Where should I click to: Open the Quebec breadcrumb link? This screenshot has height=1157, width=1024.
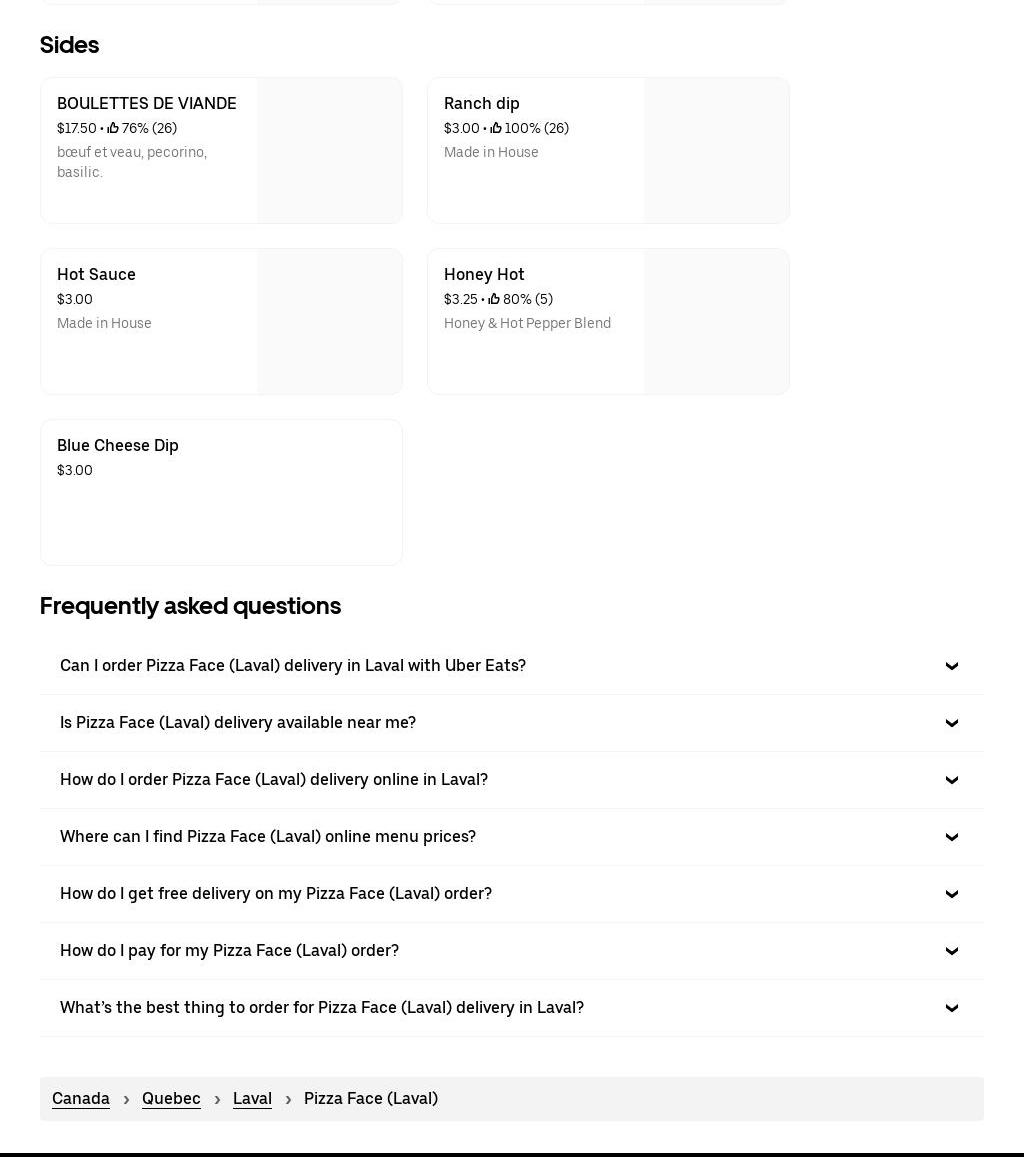(x=171, y=1099)
